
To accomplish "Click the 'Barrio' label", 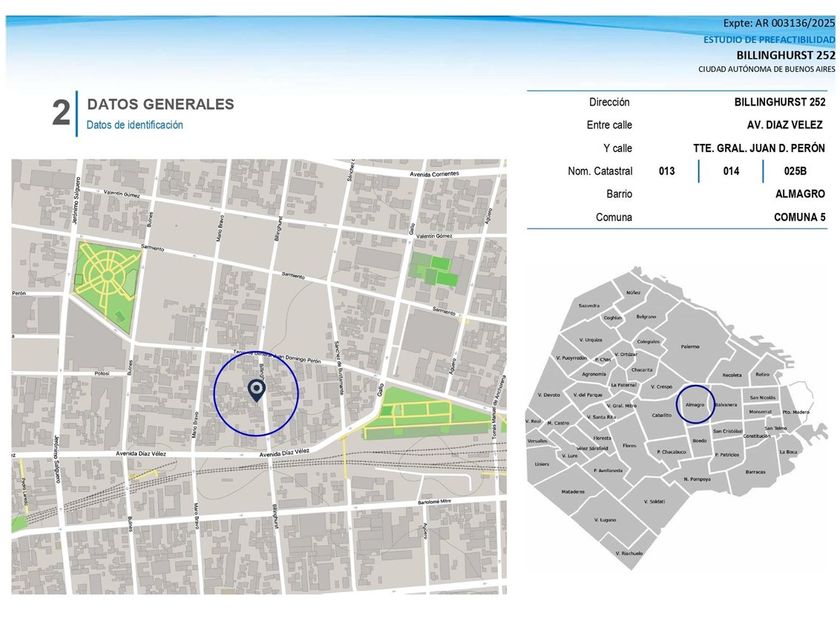I will pos(619,194).
